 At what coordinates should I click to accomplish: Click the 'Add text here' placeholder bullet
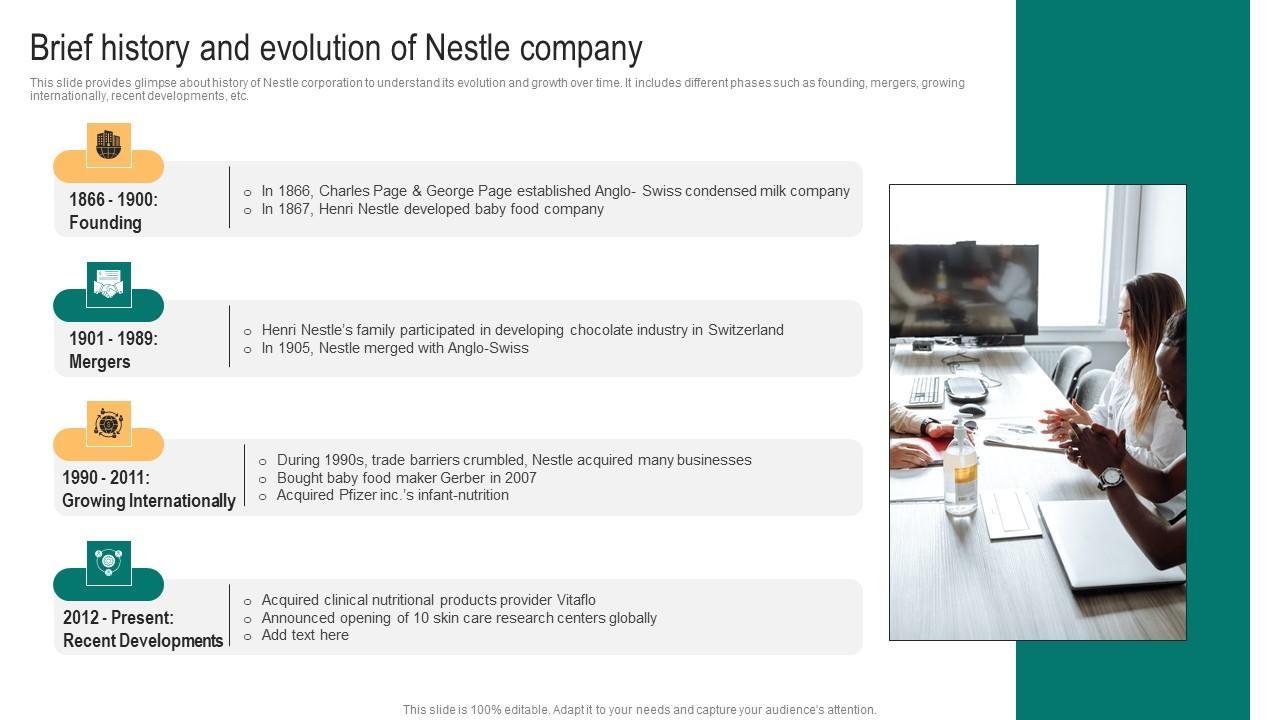tap(305, 635)
